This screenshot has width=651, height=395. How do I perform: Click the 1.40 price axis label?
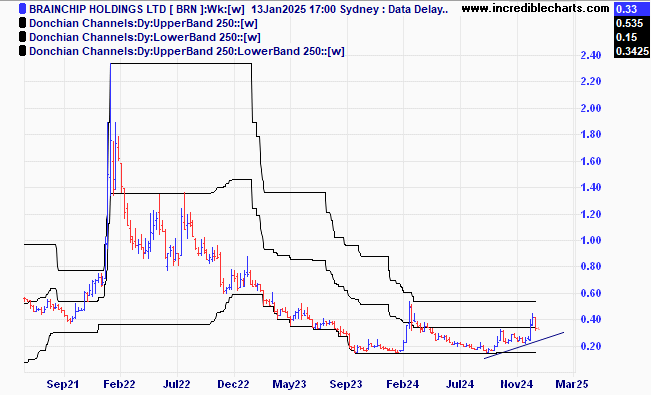tap(591, 187)
